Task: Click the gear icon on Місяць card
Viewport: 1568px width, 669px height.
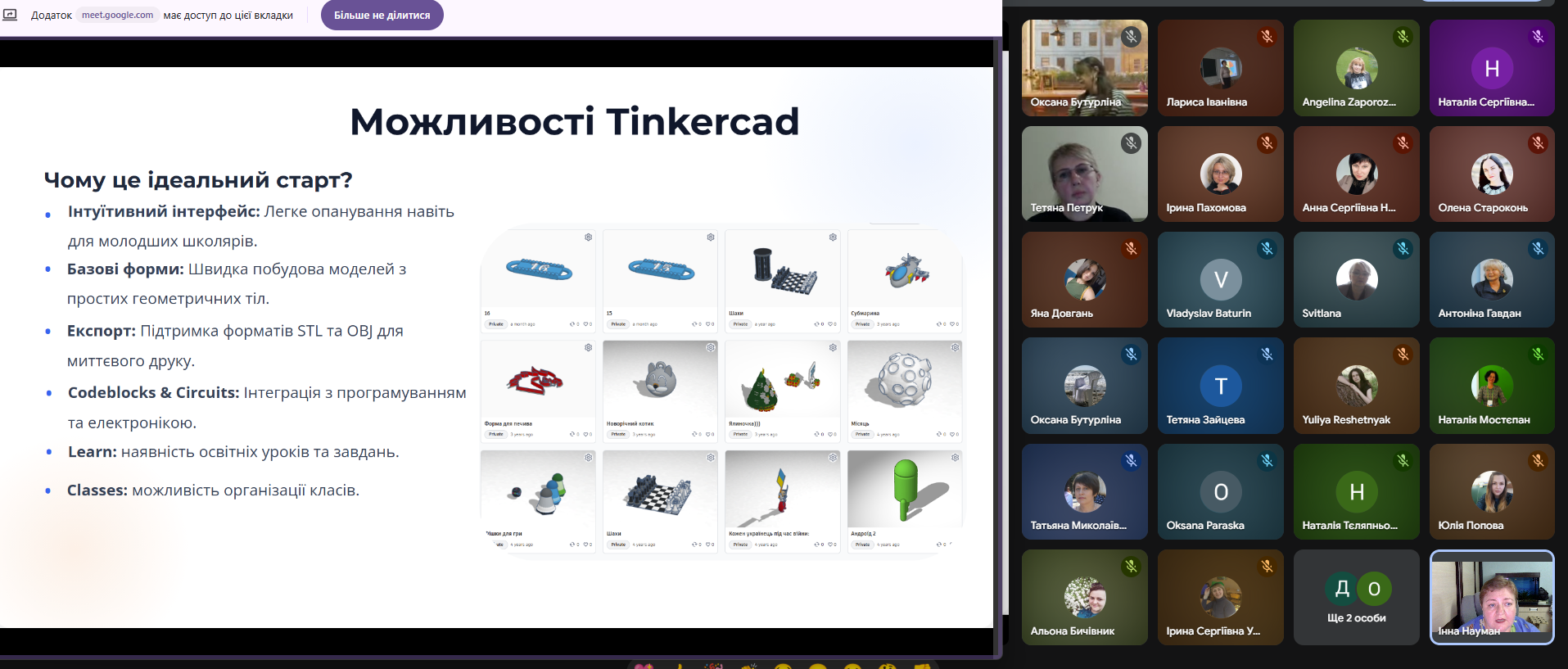Action: tap(955, 348)
